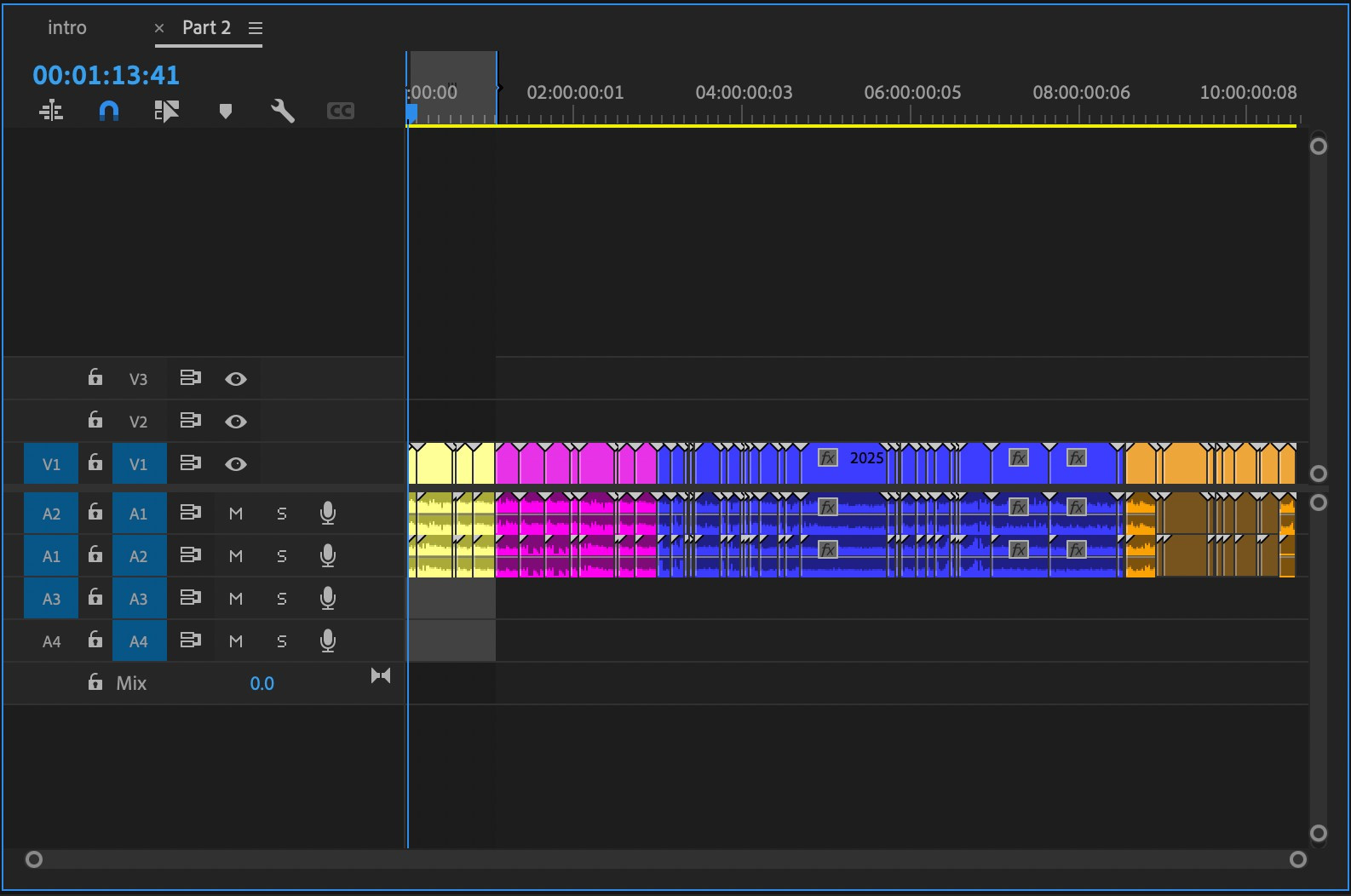1351x896 pixels.
Task: Enable voice-over record on A2
Action: (328, 555)
